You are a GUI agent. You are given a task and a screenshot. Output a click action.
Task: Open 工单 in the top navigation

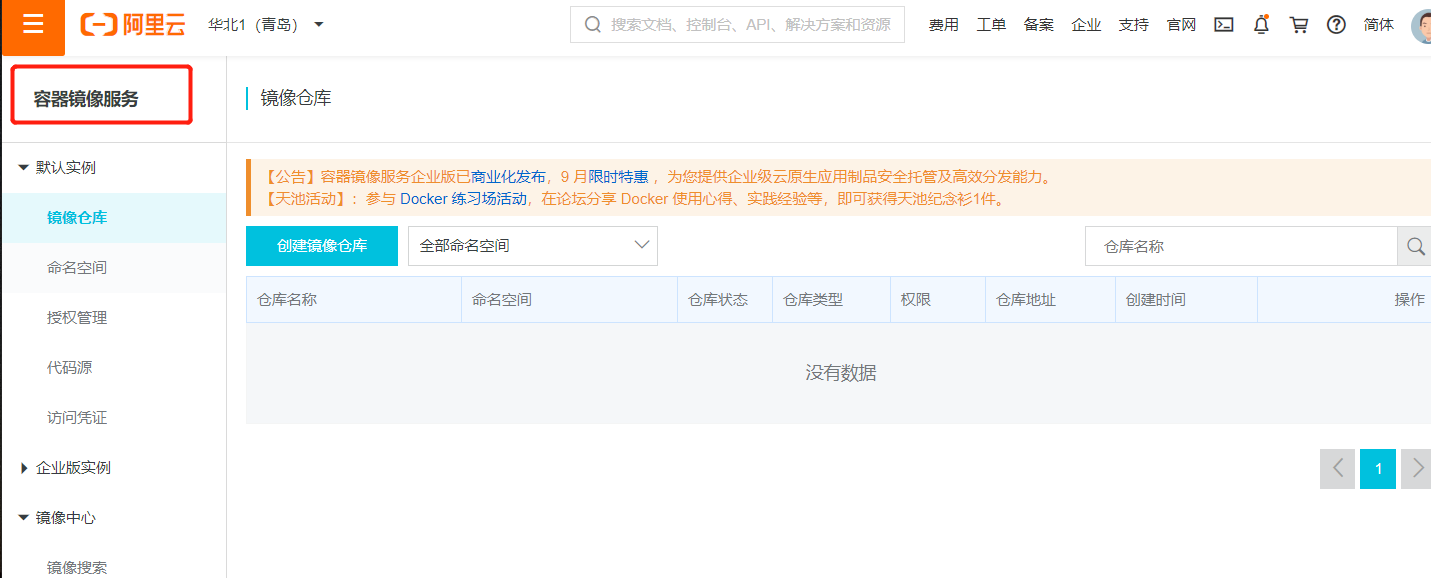pos(991,25)
